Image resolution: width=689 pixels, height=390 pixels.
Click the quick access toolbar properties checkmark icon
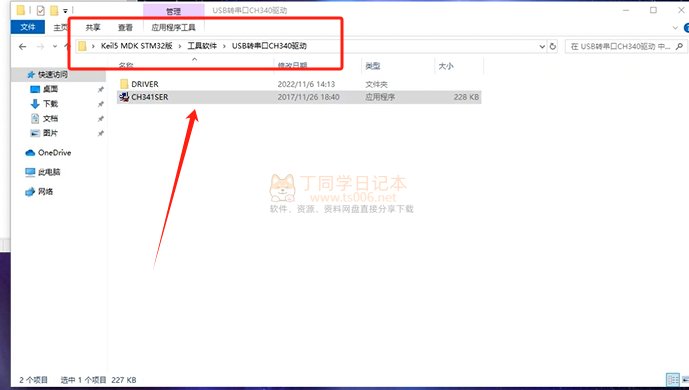pyautogui.click(x=40, y=11)
